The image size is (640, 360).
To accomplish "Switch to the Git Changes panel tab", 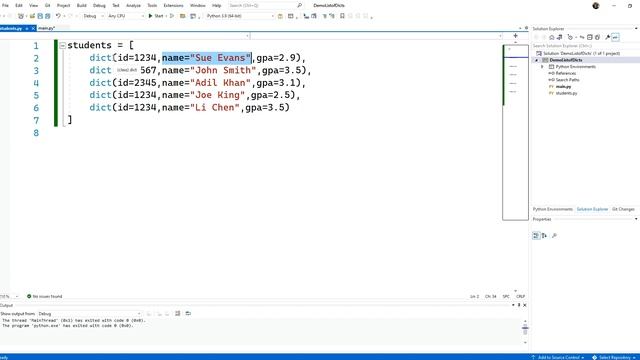I will tap(623, 209).
